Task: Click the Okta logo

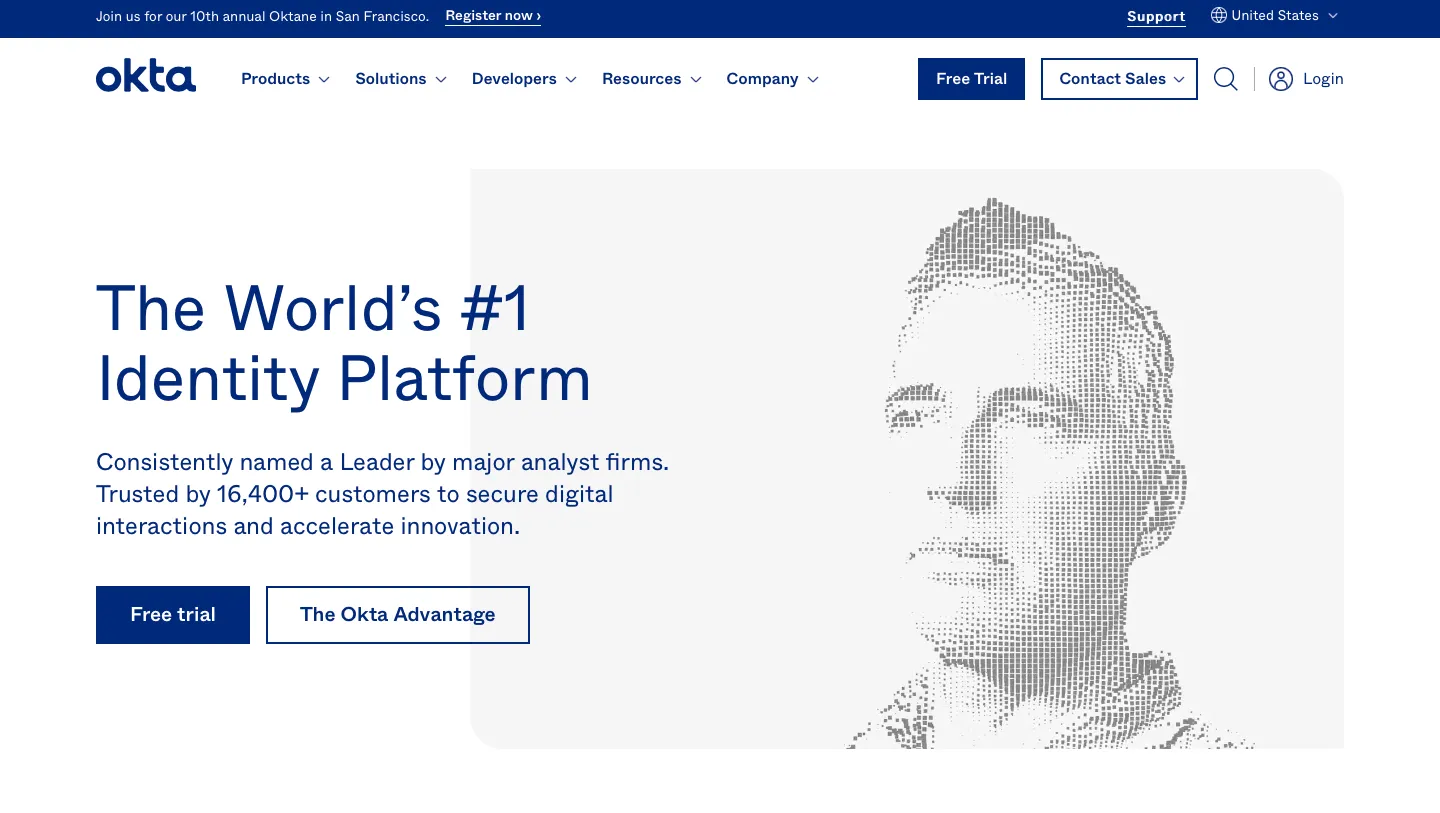Action: pyautogui.click(x=146, y=77)
